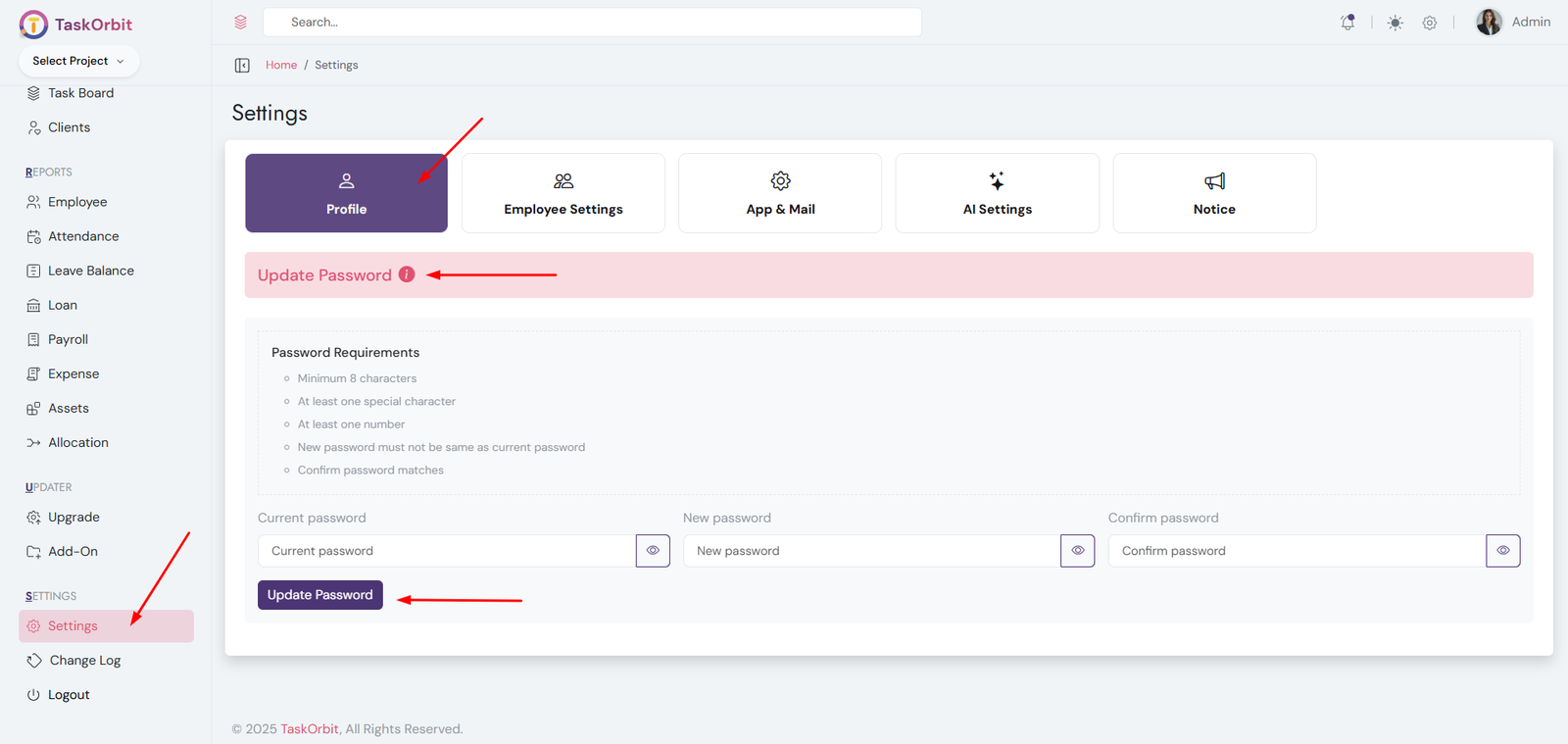Open Payroll from the sidebar
Image resolution: width=1568 pixels, height=744 pixels.
[x=68, y=339]
